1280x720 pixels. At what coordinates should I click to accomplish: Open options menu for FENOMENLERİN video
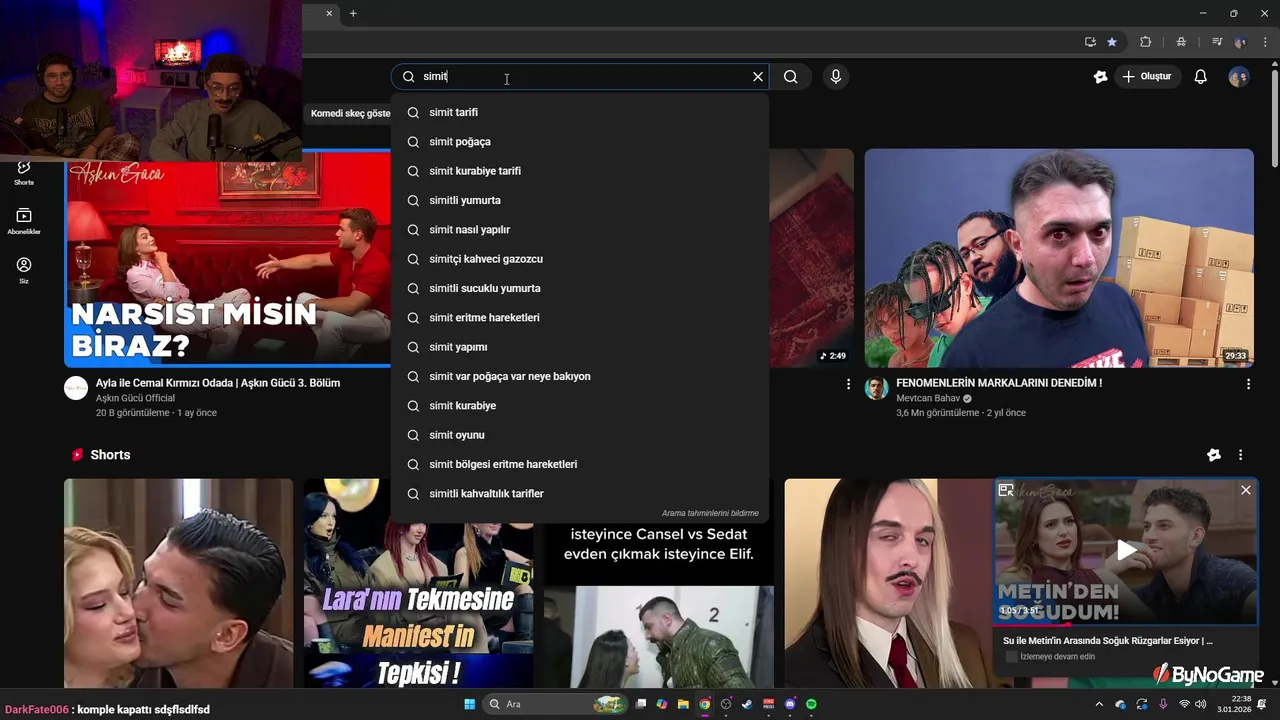[1248, 384]
